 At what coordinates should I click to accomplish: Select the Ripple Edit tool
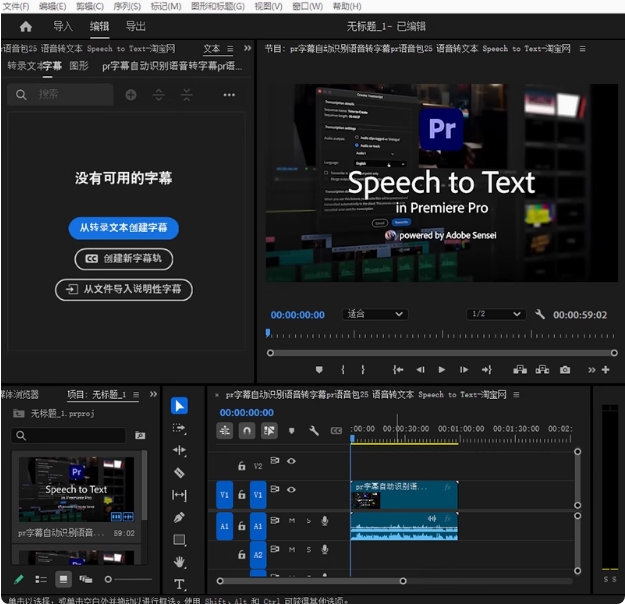tap(179, 450)
